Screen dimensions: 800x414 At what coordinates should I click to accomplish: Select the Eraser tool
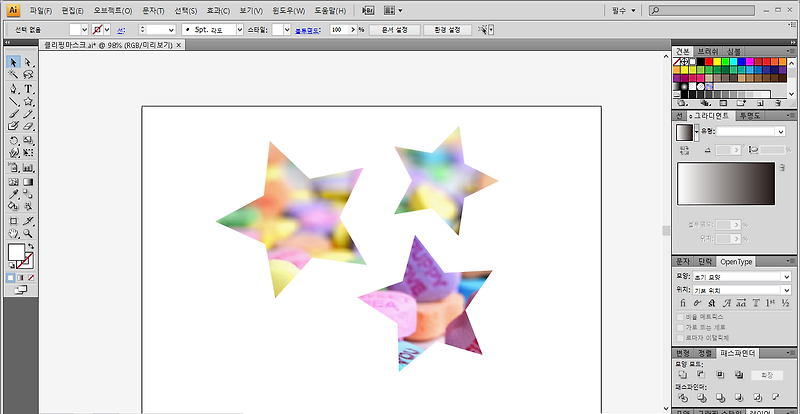click(x=29, y=126)
